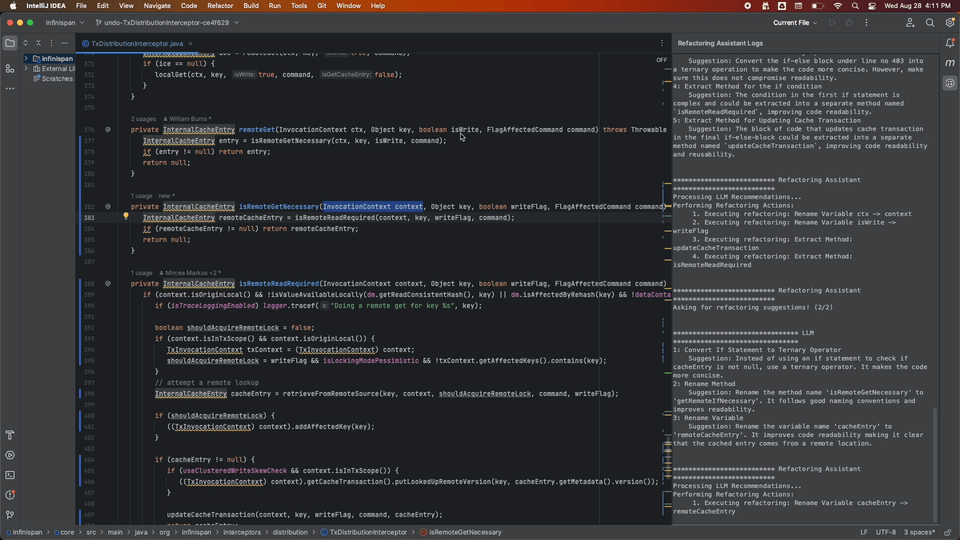
Task: Open the Project tool window
Action: [x=10, y=43]
